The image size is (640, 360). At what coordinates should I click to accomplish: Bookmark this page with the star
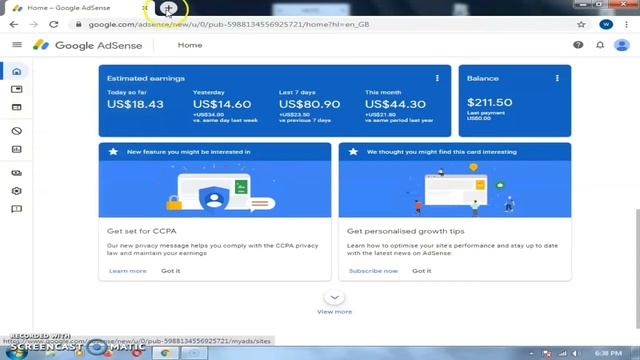coord(581,24)
